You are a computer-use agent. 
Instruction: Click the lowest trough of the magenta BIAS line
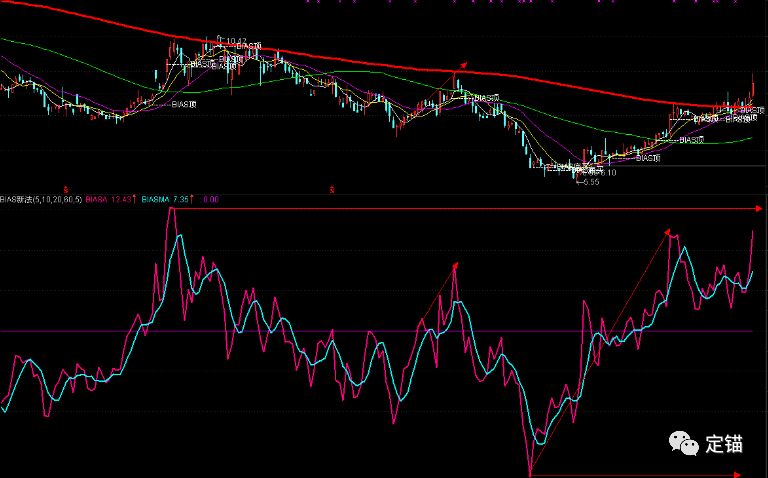pos(530,473)
